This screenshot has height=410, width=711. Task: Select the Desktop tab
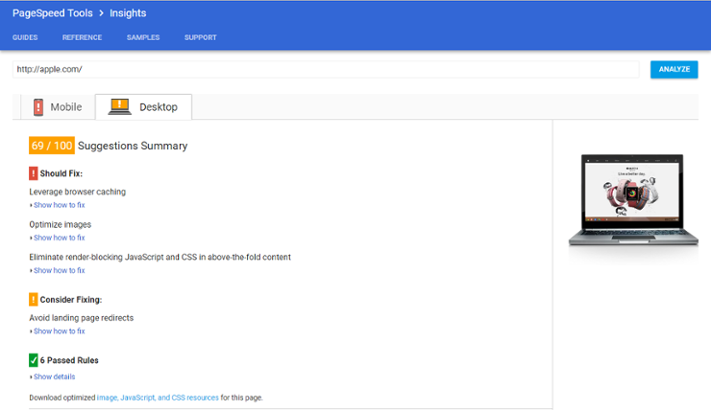pyautogui.click(x=143, y=107)
